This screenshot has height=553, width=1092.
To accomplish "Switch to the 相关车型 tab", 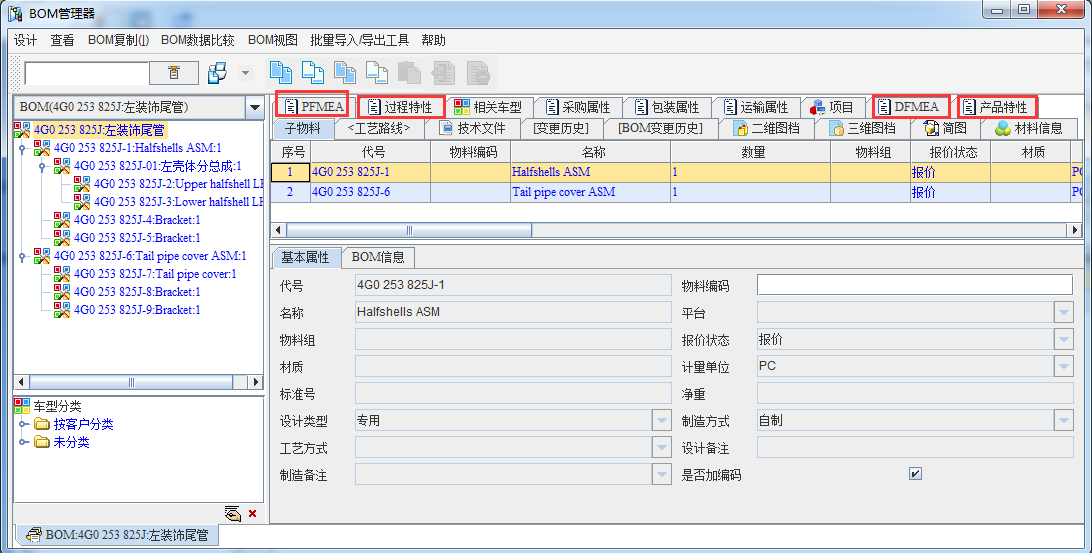I will pos(490,107).
